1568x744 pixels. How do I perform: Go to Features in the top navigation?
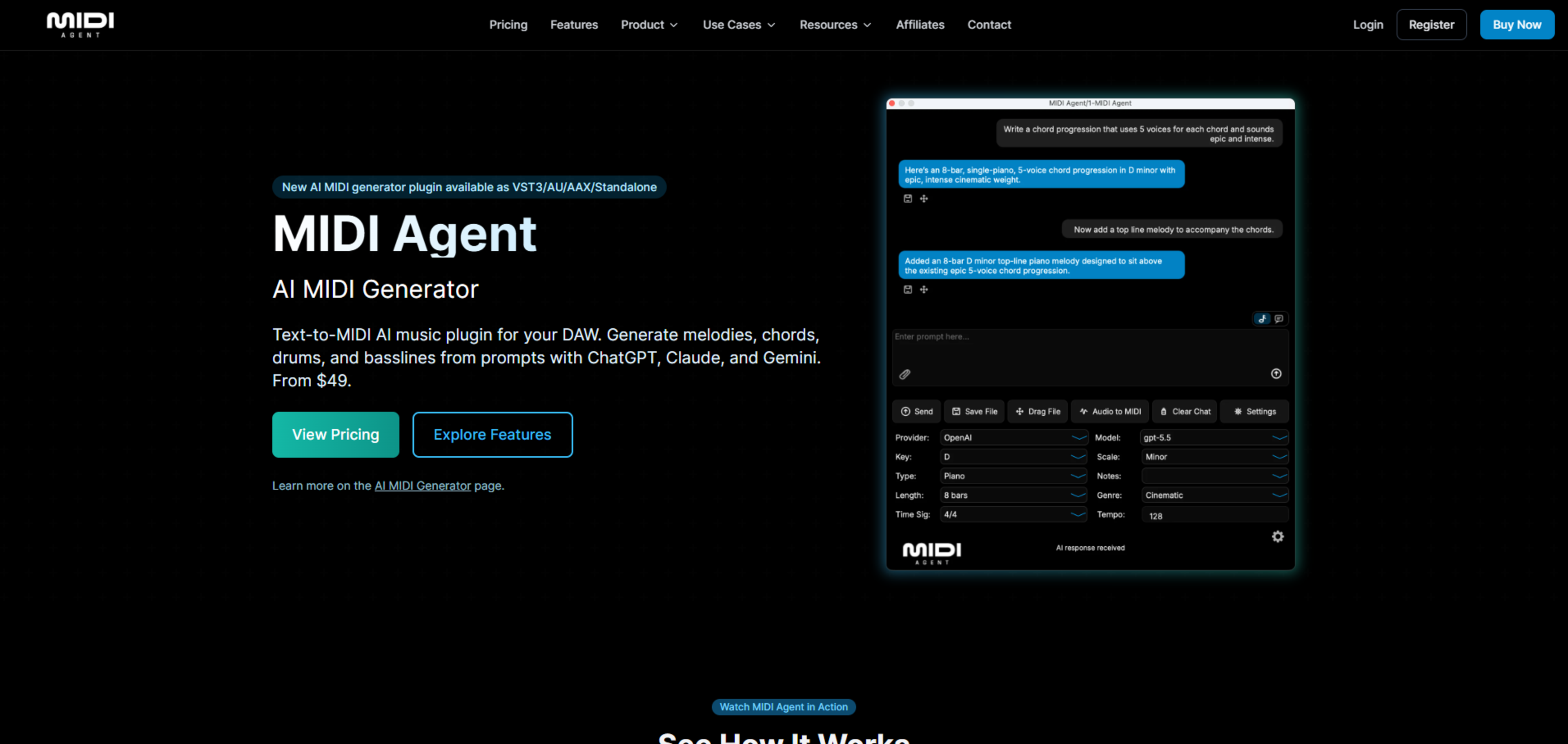(x=574, y=25)
